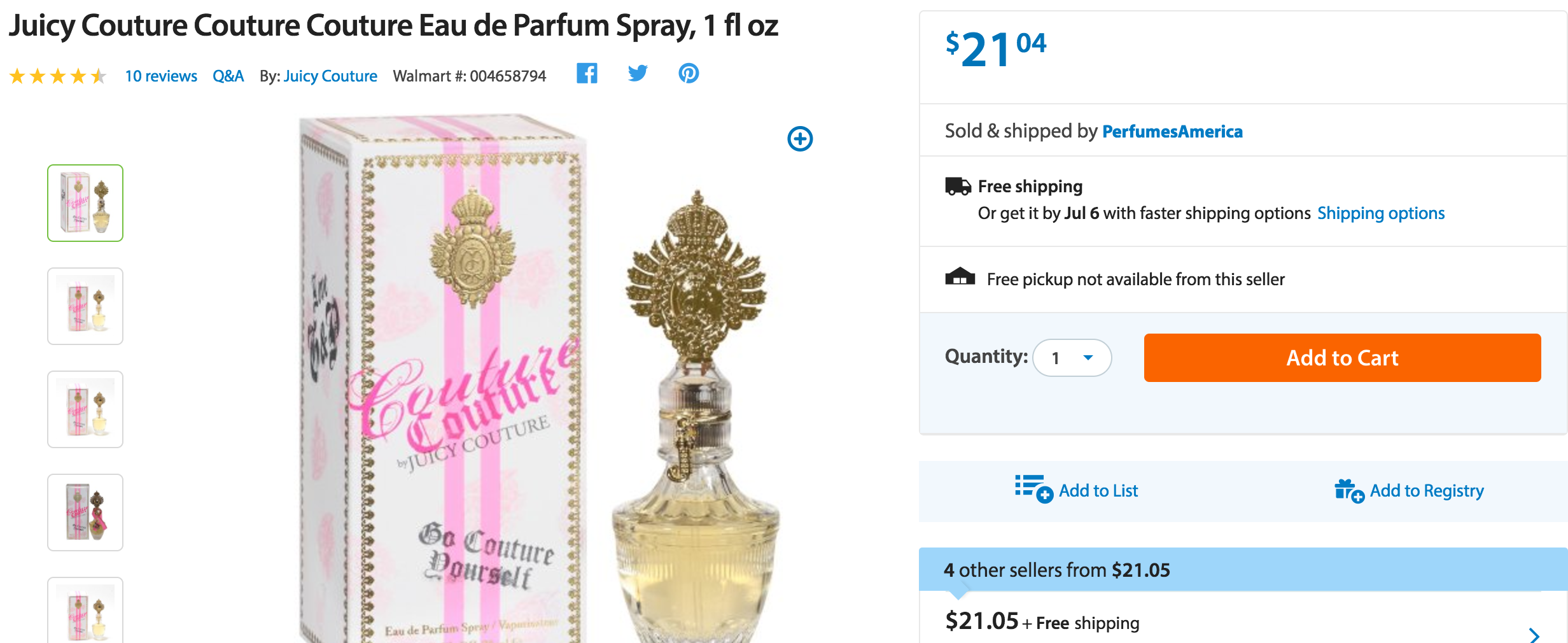Open the Quantity dropdown
Viewport: 1568px width, 643px height.
pyautogui.click(x=1072, y=358)
